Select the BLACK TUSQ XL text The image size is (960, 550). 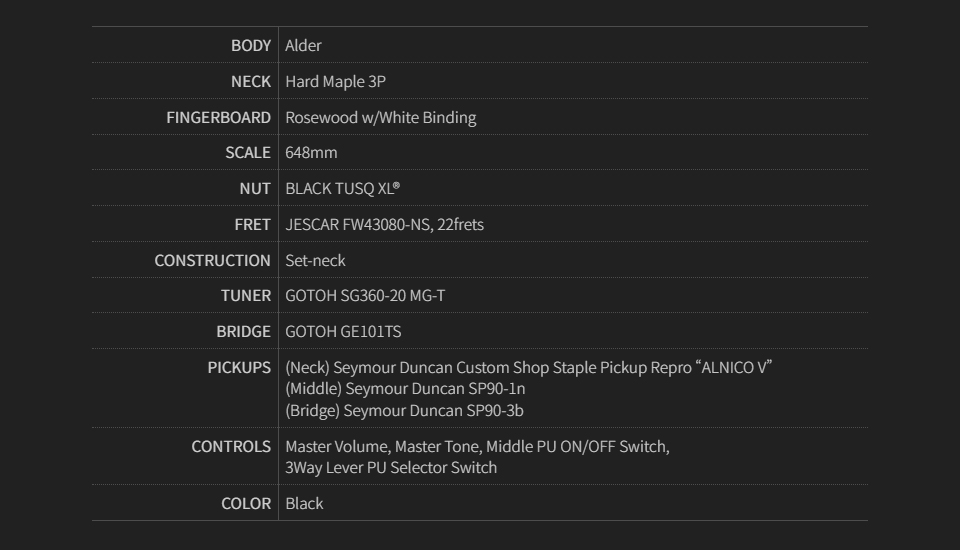tap(342, 188)
